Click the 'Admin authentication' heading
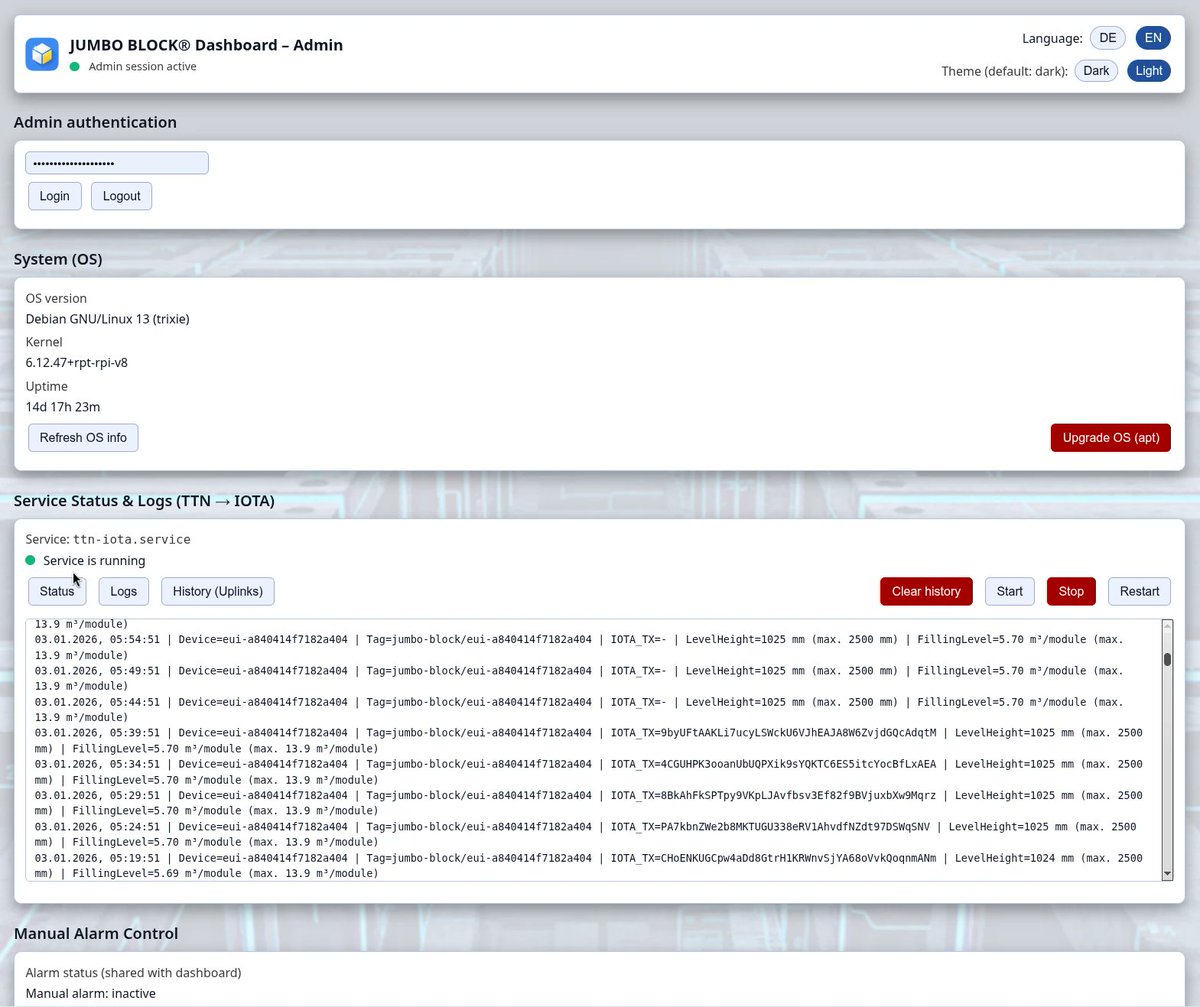The image size is (1200, 1007). (95, 122)
